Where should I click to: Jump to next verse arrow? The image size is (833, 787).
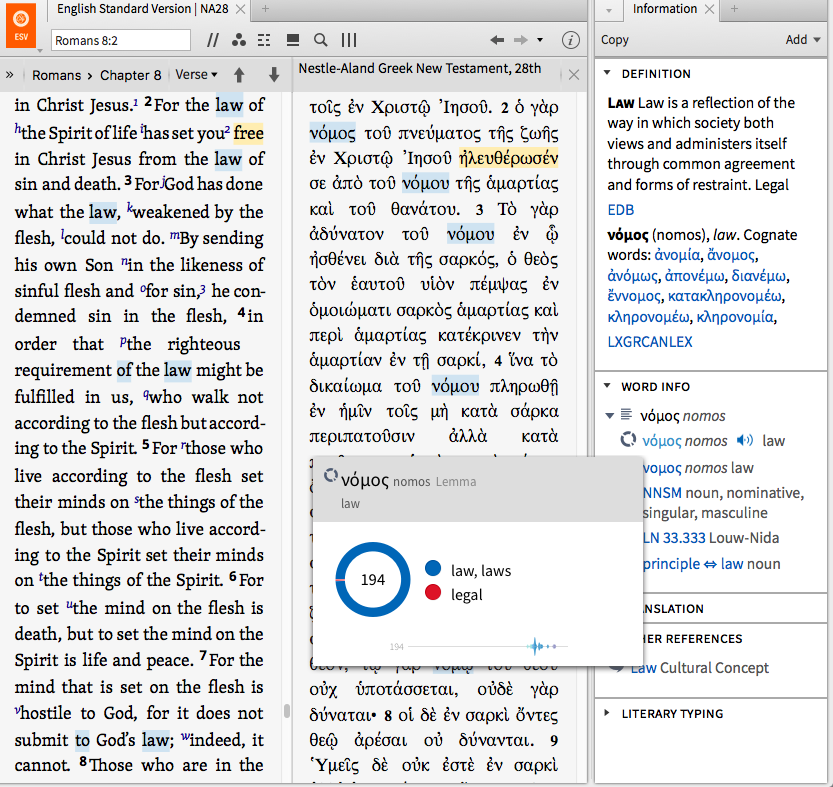[274, 75]
